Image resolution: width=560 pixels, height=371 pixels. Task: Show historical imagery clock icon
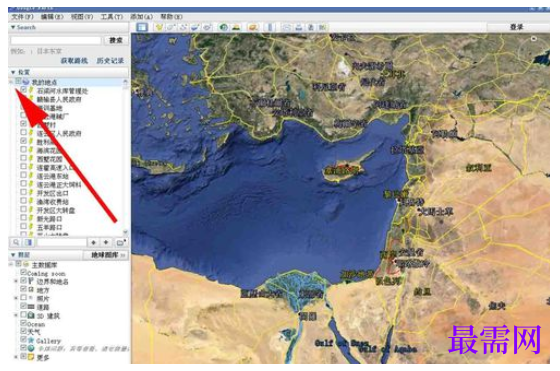click(x=224, y=27)
